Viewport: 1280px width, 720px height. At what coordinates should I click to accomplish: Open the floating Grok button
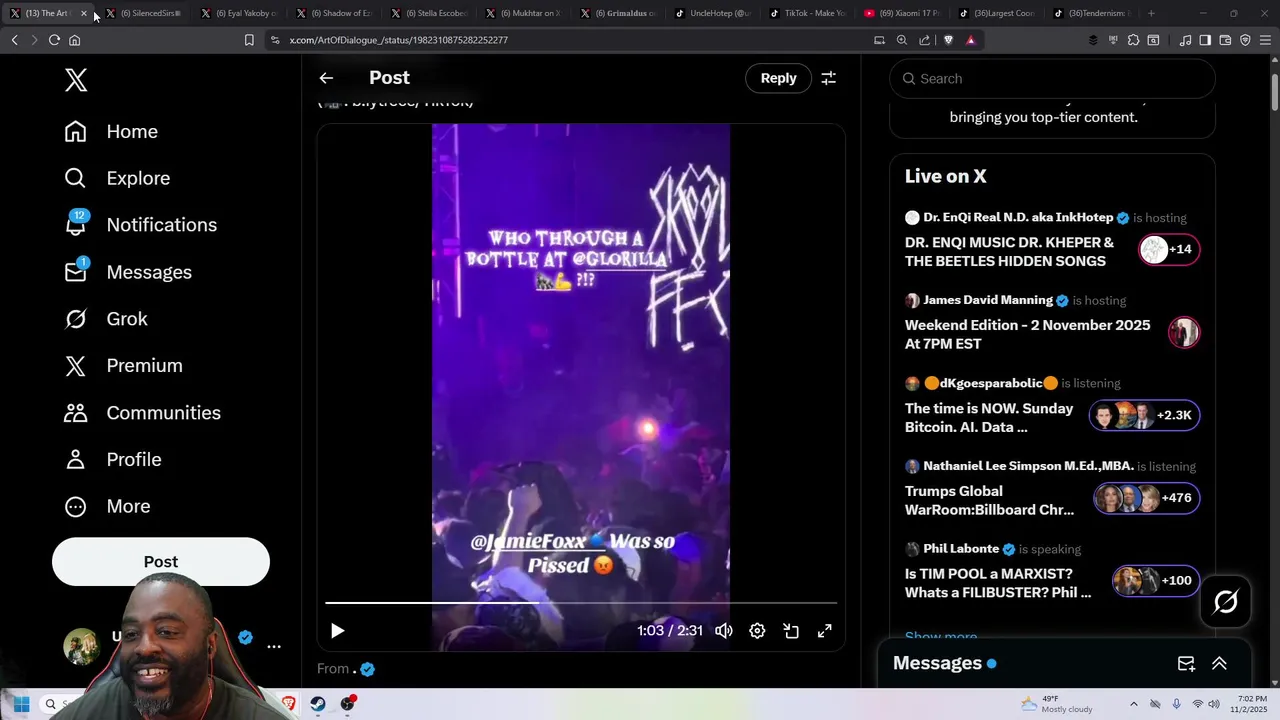pos(1226,602)
